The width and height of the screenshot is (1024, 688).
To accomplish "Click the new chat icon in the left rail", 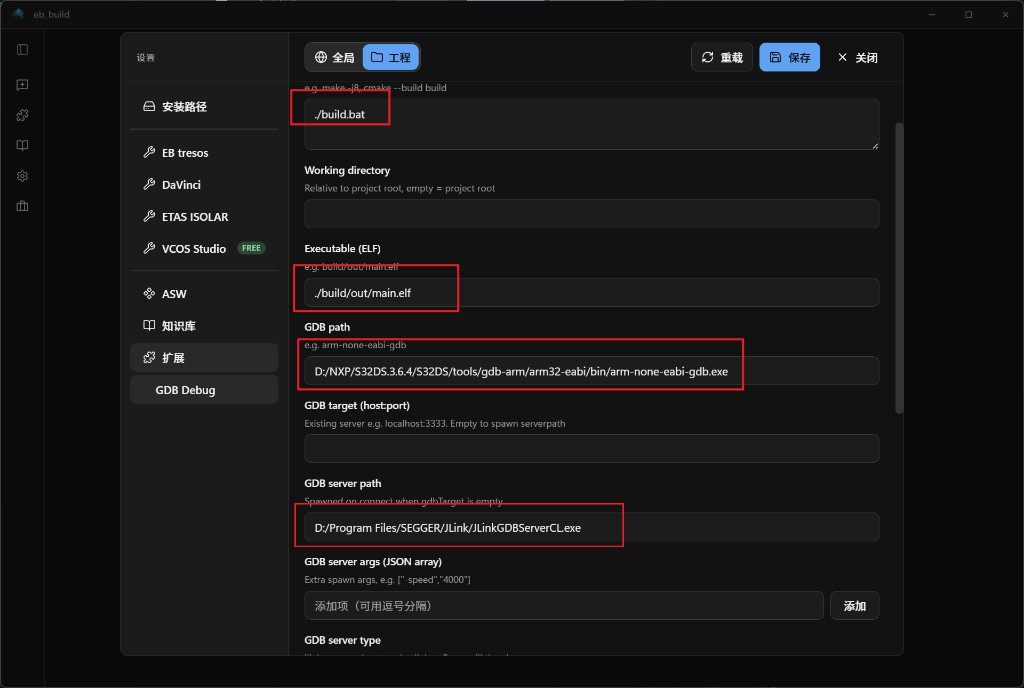I will pyautogui.click(x=22, y=85).
